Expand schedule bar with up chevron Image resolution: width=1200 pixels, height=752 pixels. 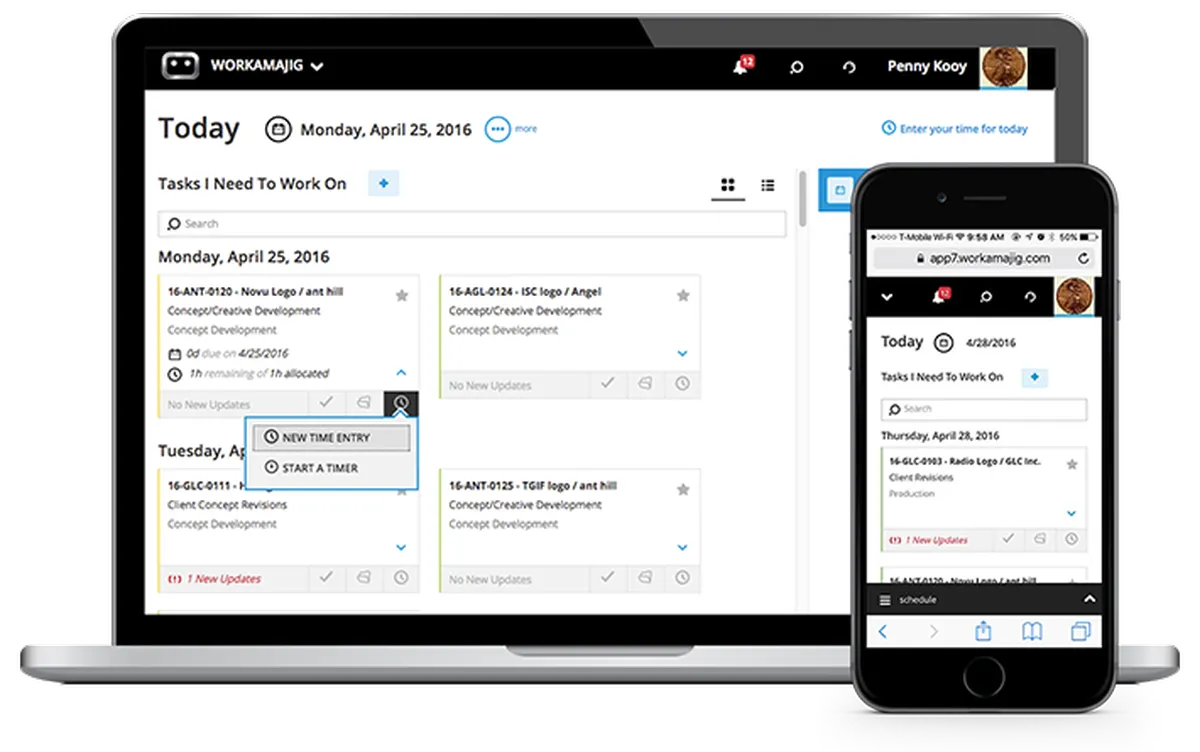point(1089,599)
